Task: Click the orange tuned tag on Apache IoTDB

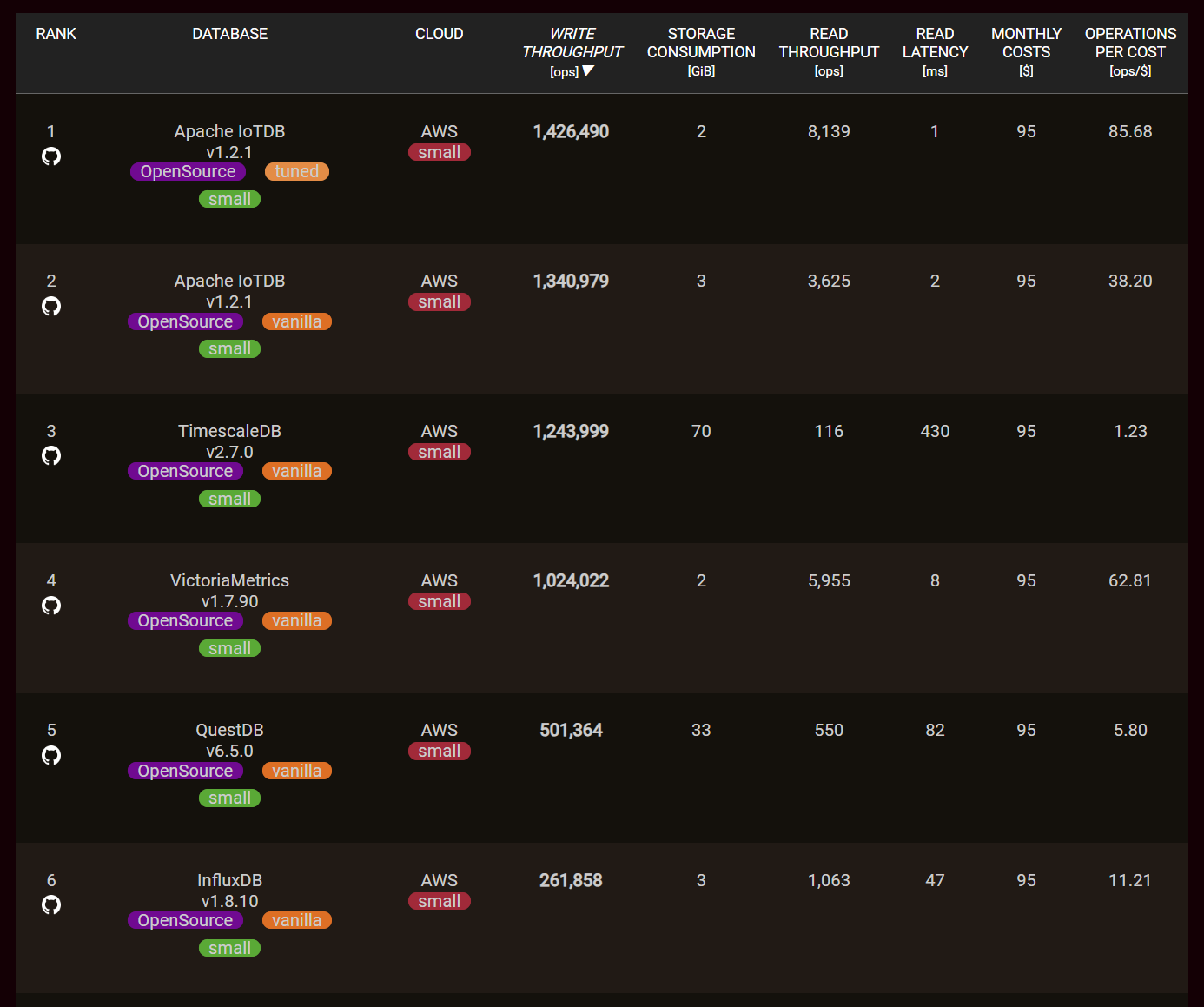Action: pos(296,172)
